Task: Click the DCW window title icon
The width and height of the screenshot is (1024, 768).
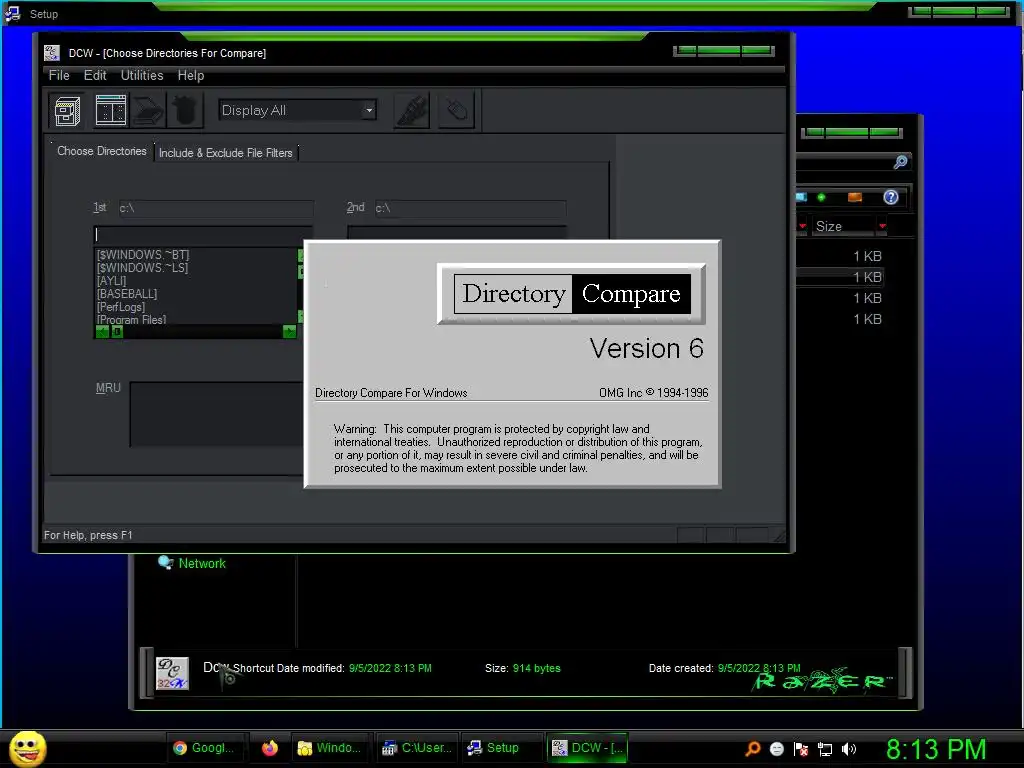Action: pos(52,53)
